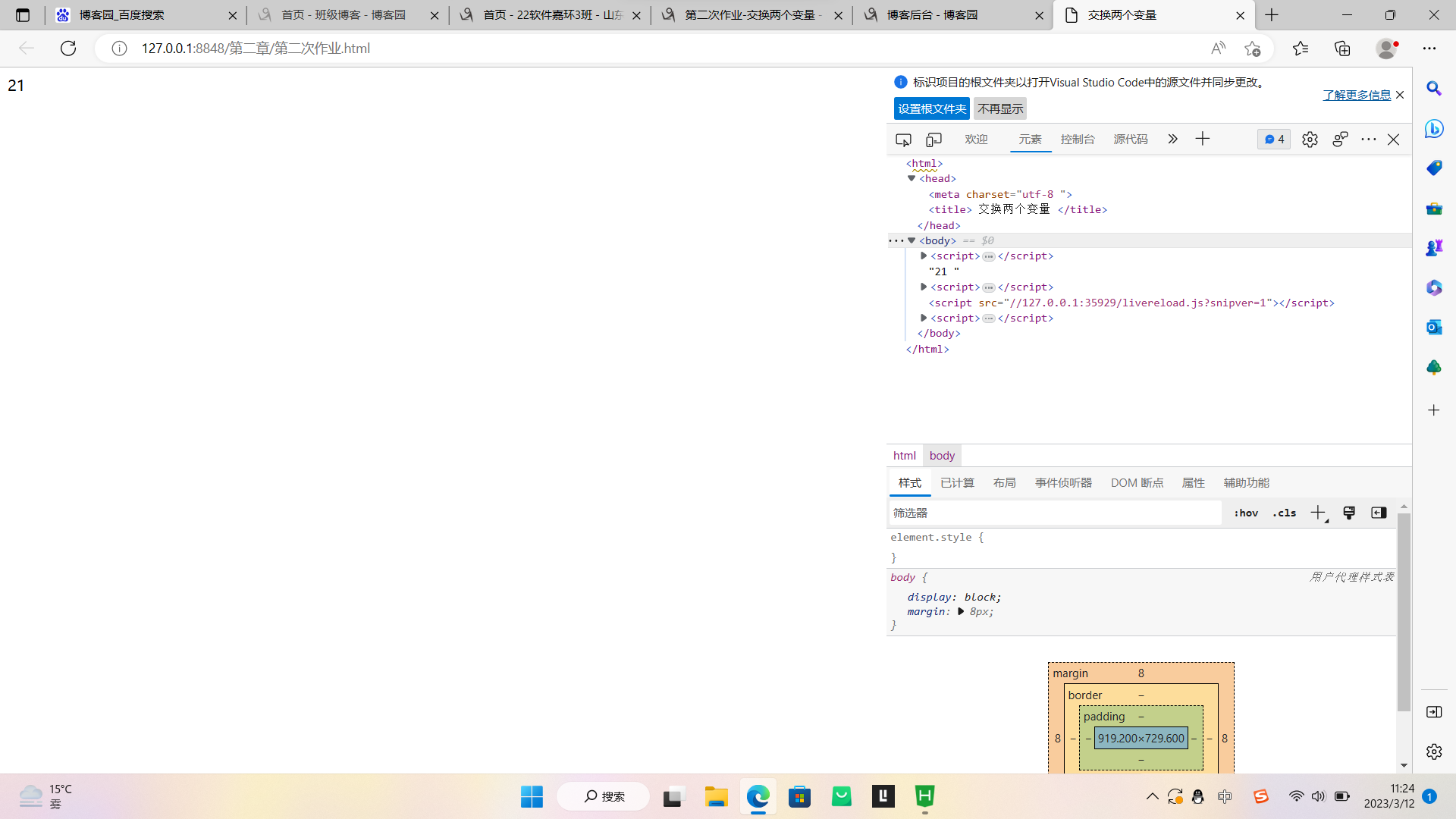Expand the margin shorthand property triangle

coord(961,611)
